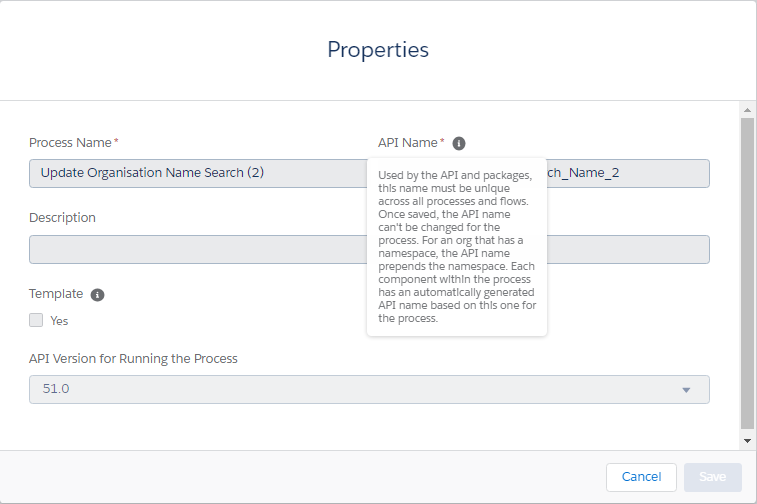
Task: Click the Save button
Action: [712, 477]
